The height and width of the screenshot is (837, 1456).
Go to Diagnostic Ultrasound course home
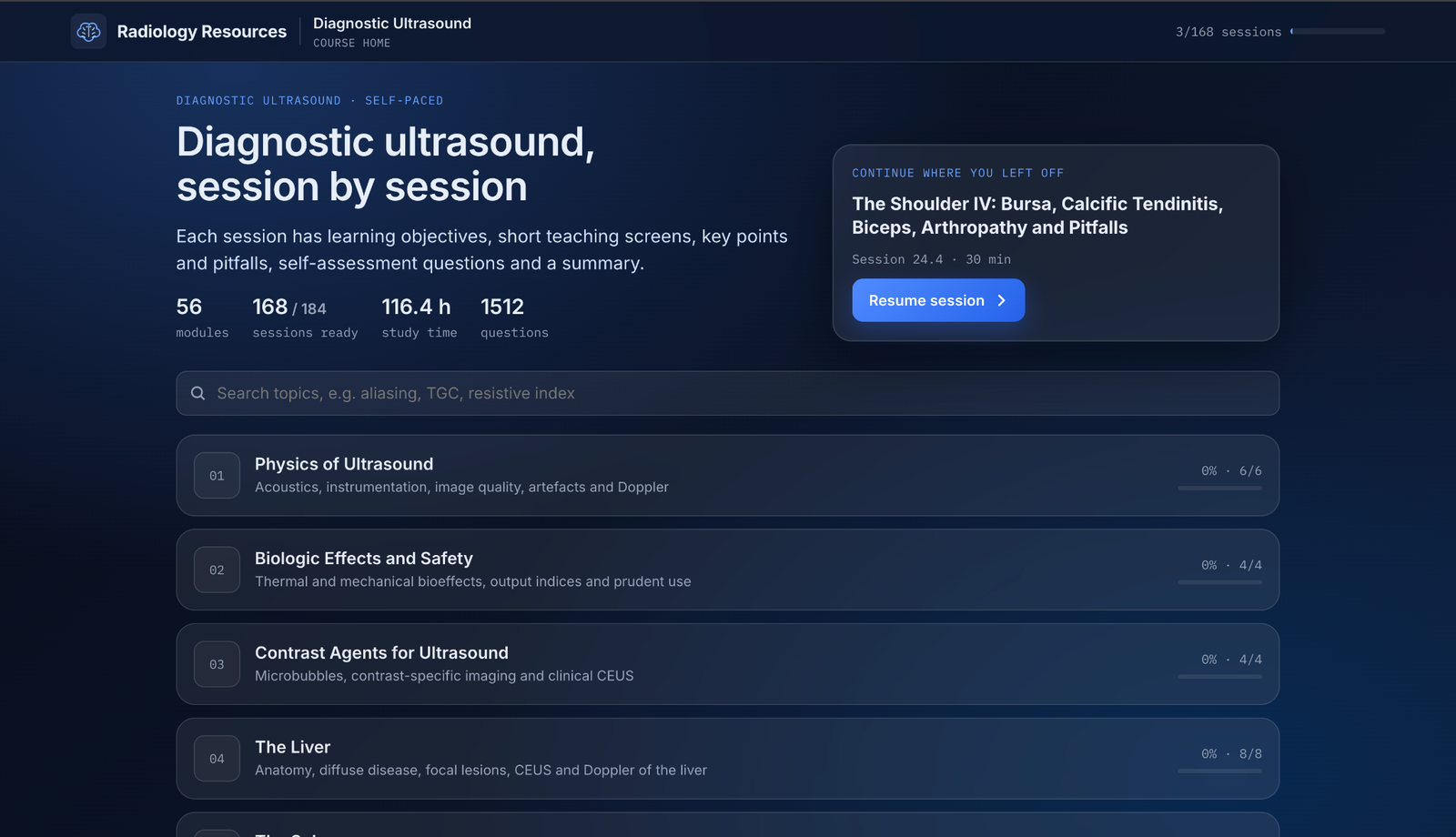[392, 32]
